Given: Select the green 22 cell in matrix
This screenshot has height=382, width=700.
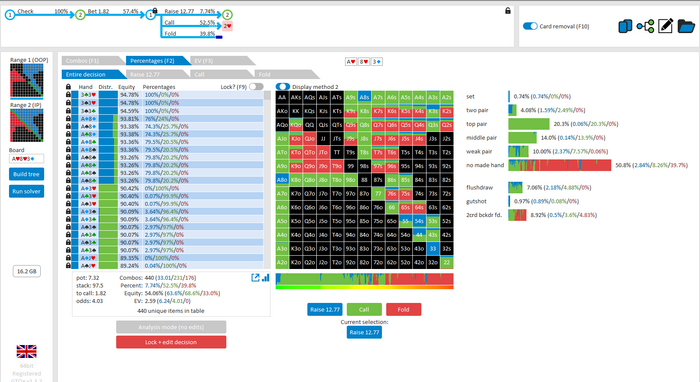Looking at the screenshot, I should tap(446, 262).
